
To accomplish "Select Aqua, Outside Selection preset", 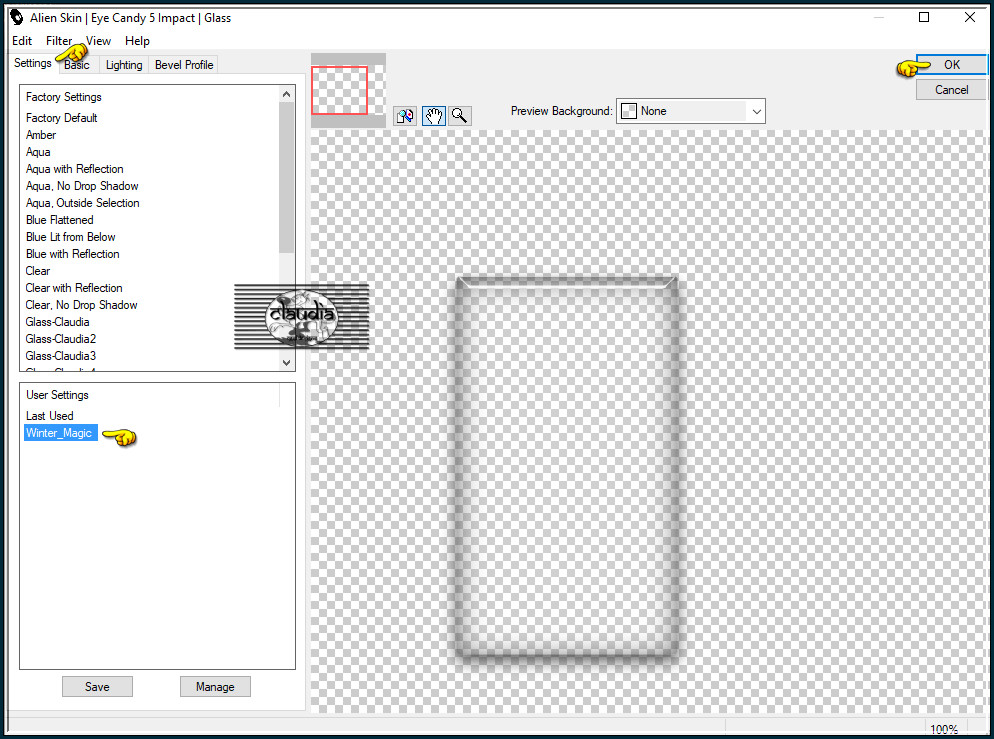I will 83,203.
